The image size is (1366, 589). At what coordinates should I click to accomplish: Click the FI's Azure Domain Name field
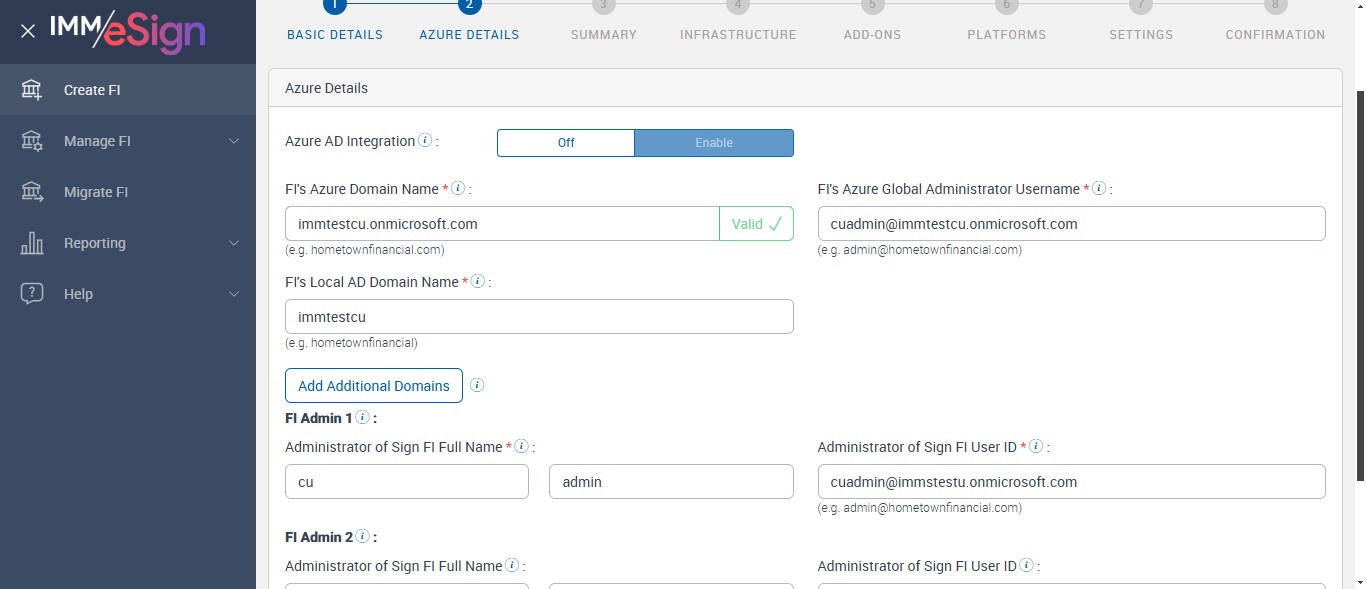click(x=502, y=224)
